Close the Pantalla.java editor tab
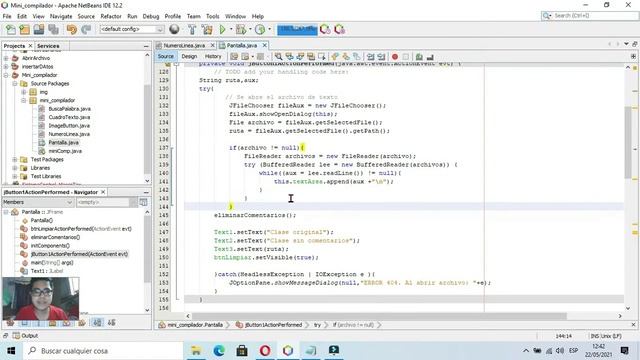This screenshot has width=640, height=360. [x=264, y=45]
